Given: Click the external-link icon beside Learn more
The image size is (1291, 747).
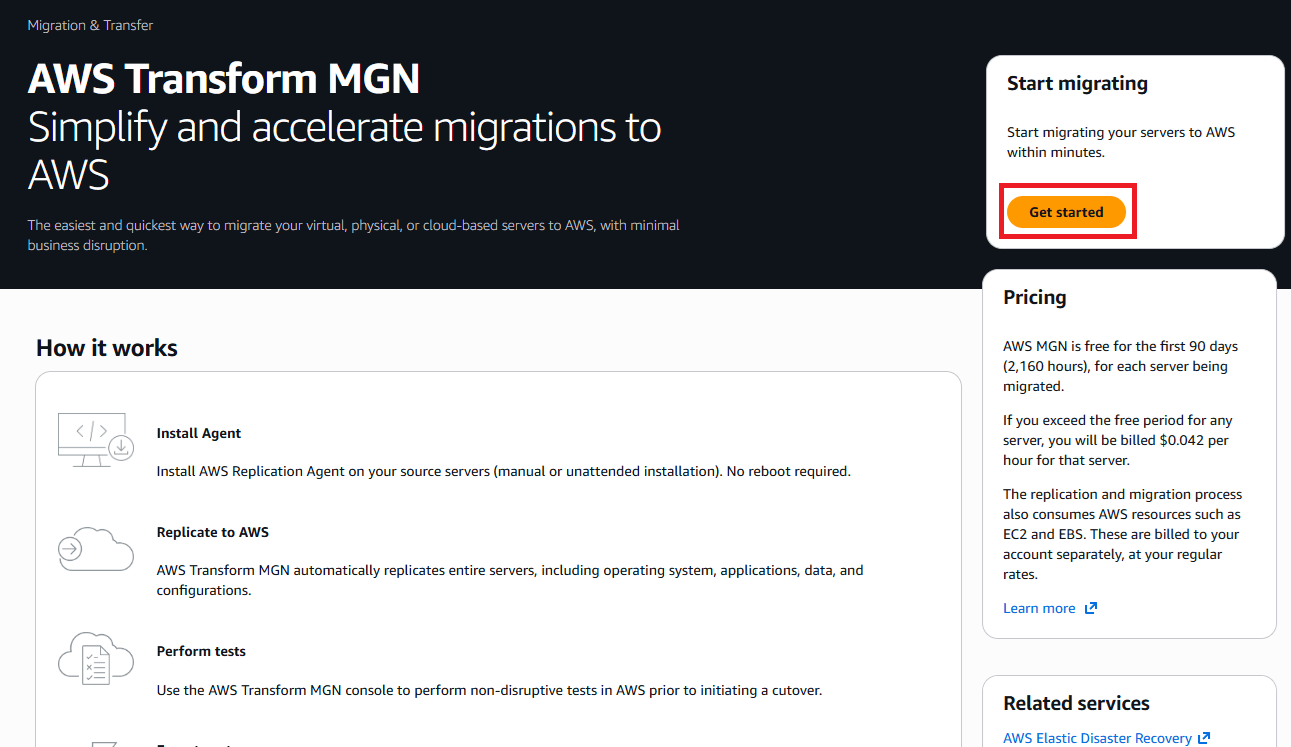Looking at the screenshot, I should pyautogui.click(x=1090, y=608).
